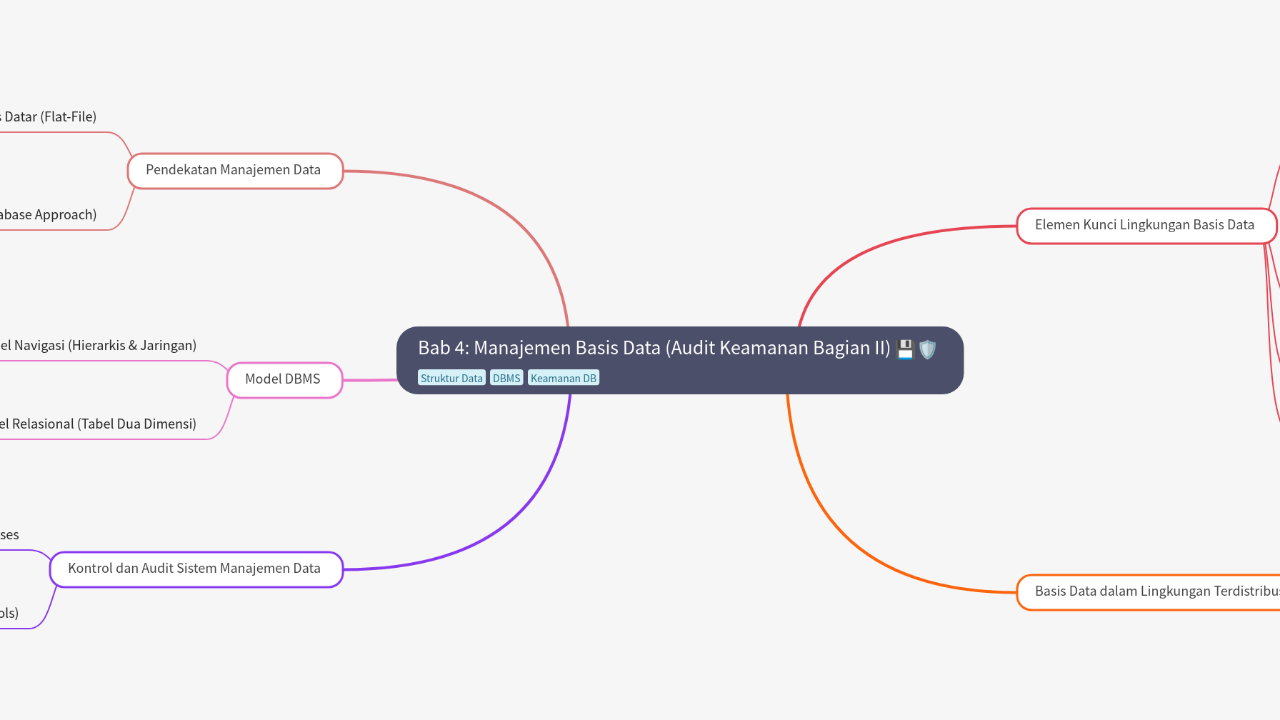
Task: Select the 'Navigasi (Hierarkis & Jaringan)' sub-node
Action: click(98, 346)
